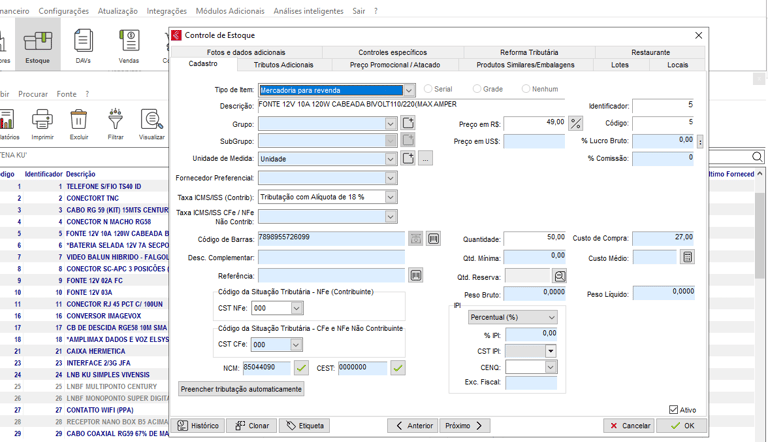Choose the Grade radio option
The height and width of the screenshot is (442, 768).
477,89
